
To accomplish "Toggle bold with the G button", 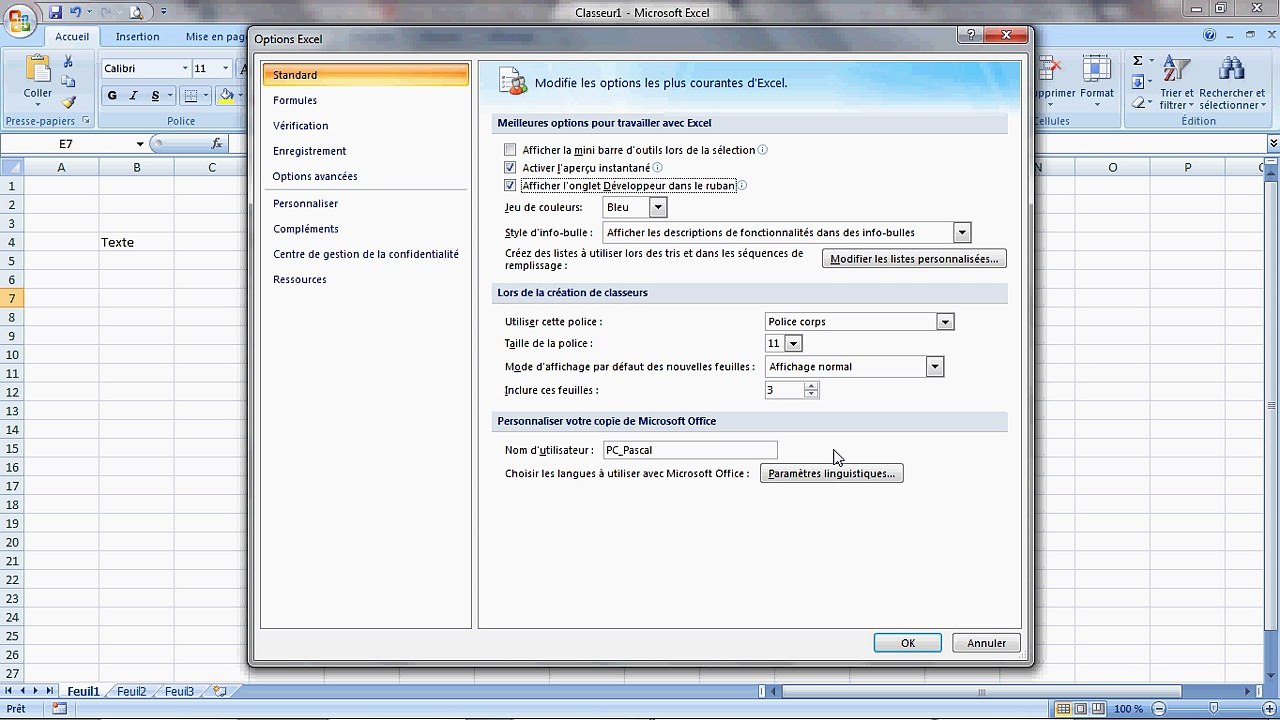I will click(112, 96).
